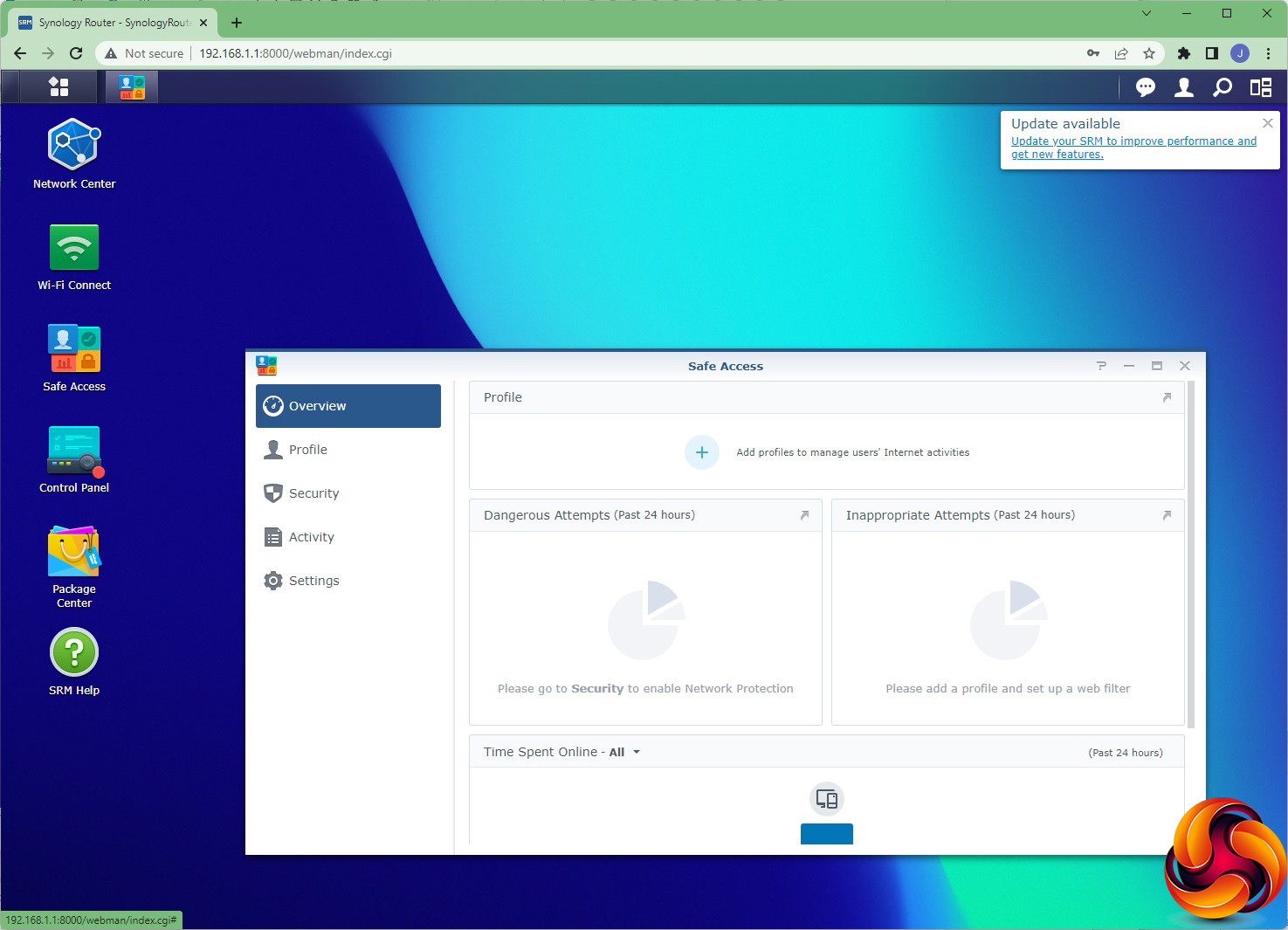Select the Synology Router browser tab
Screen dimensions: 1288x930
click(113, 23)
